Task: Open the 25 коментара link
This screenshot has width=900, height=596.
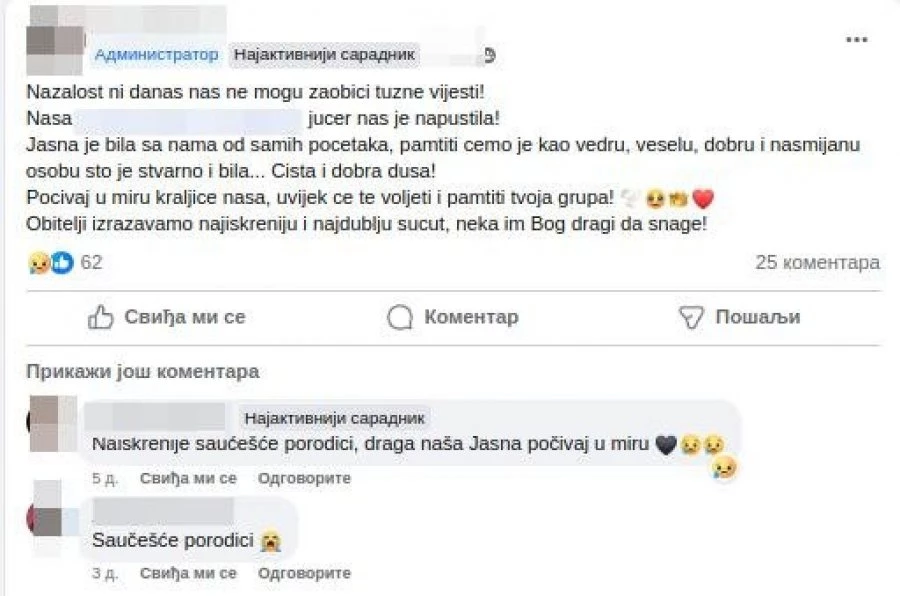Action: 817,263
